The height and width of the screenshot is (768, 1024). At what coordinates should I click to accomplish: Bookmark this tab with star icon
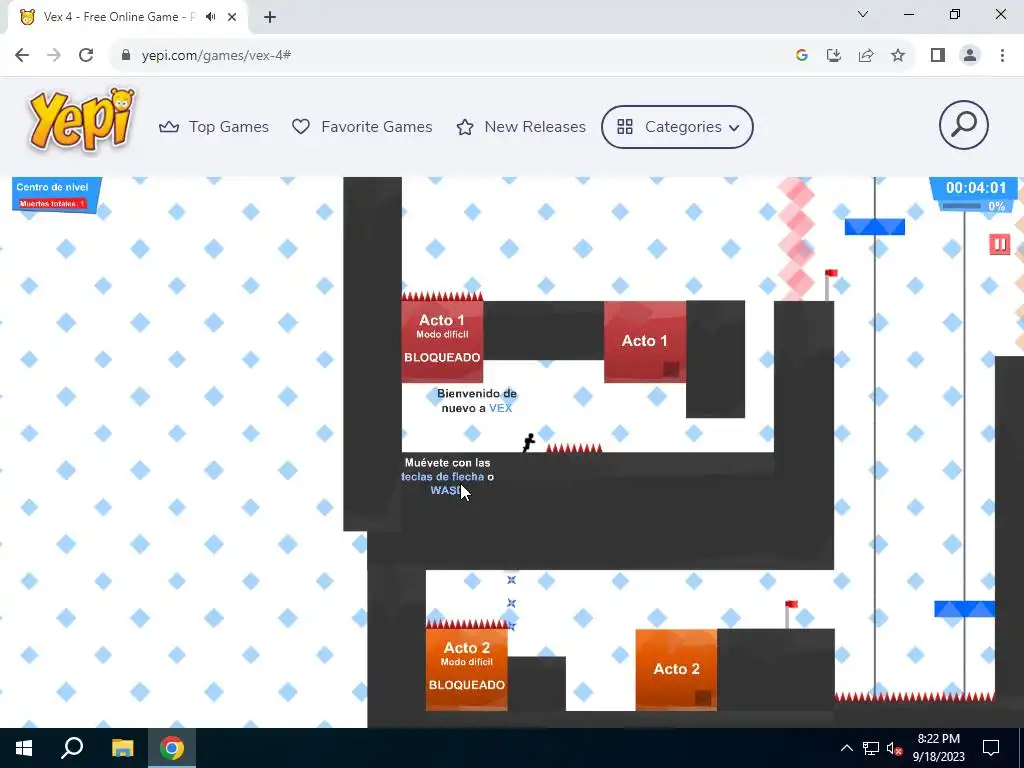point(898,56)
